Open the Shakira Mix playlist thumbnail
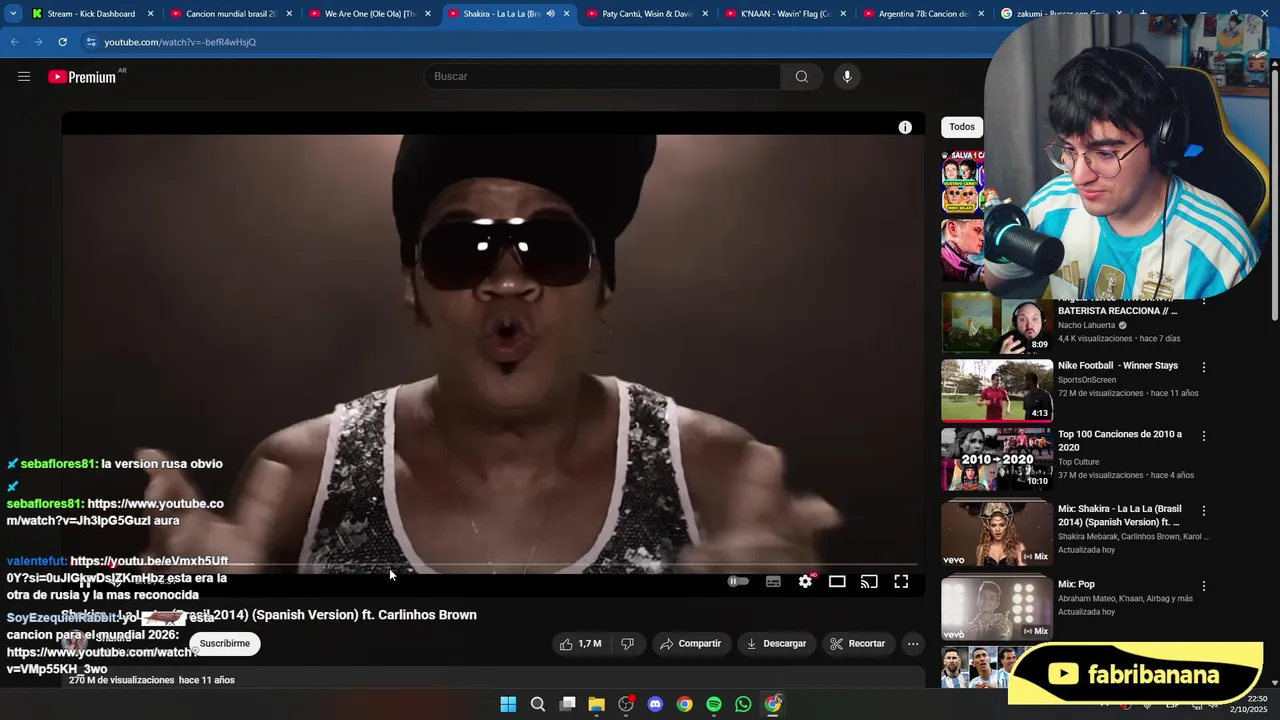 (x=997, y=534)
